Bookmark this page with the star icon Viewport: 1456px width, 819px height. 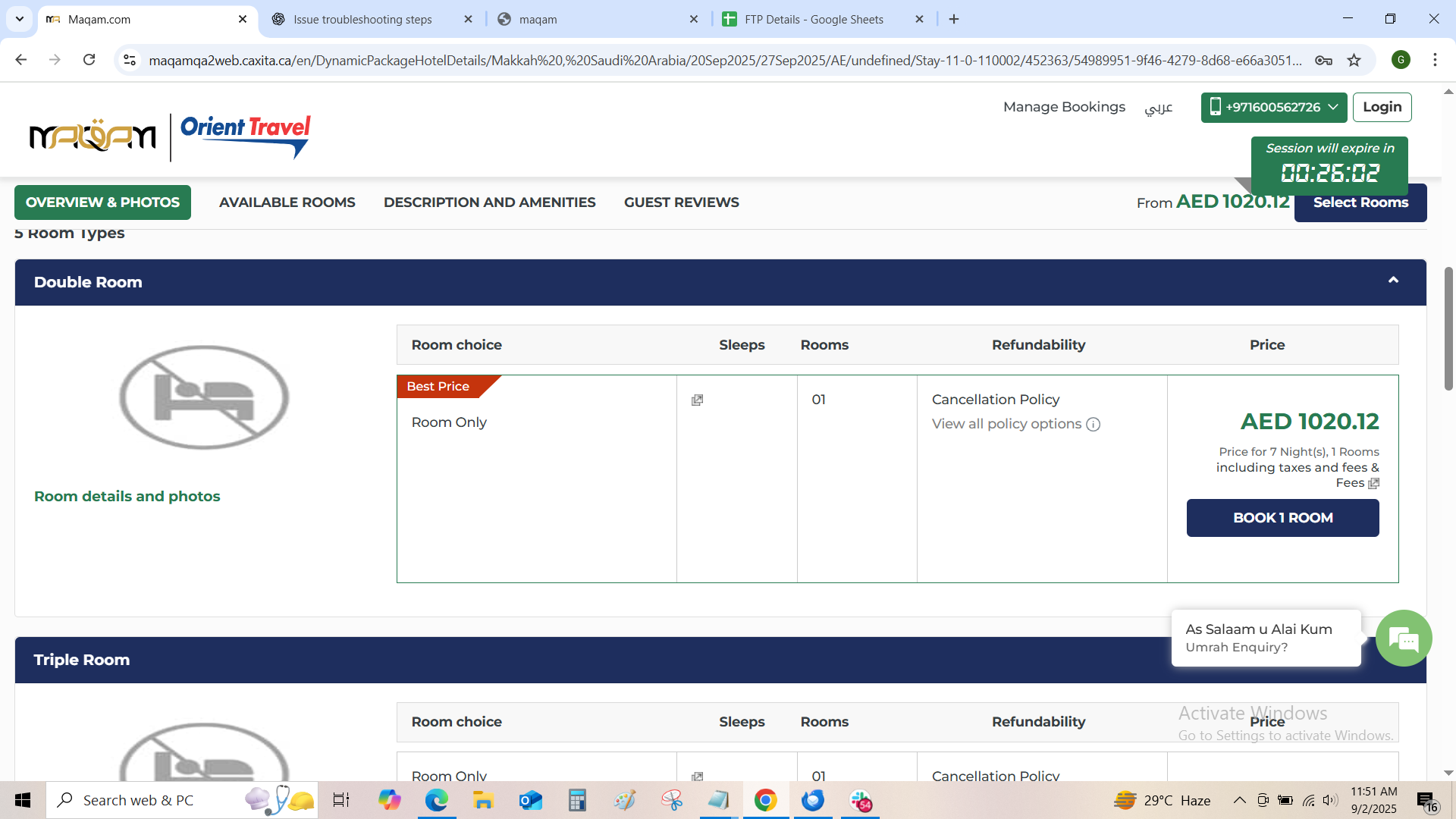coord(1354,60)
